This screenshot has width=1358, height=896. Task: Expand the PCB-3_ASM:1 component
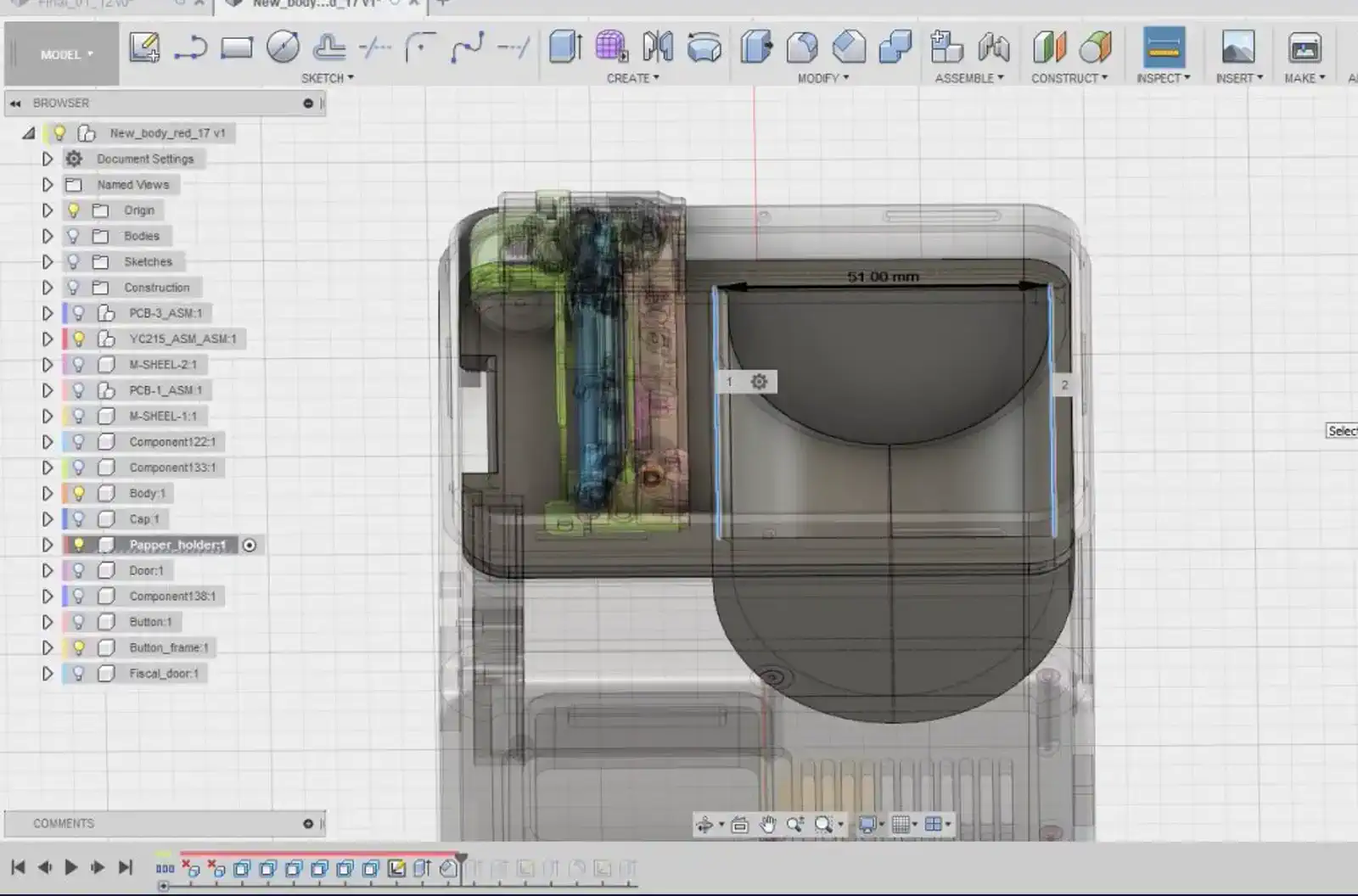(x=48, y=313)
